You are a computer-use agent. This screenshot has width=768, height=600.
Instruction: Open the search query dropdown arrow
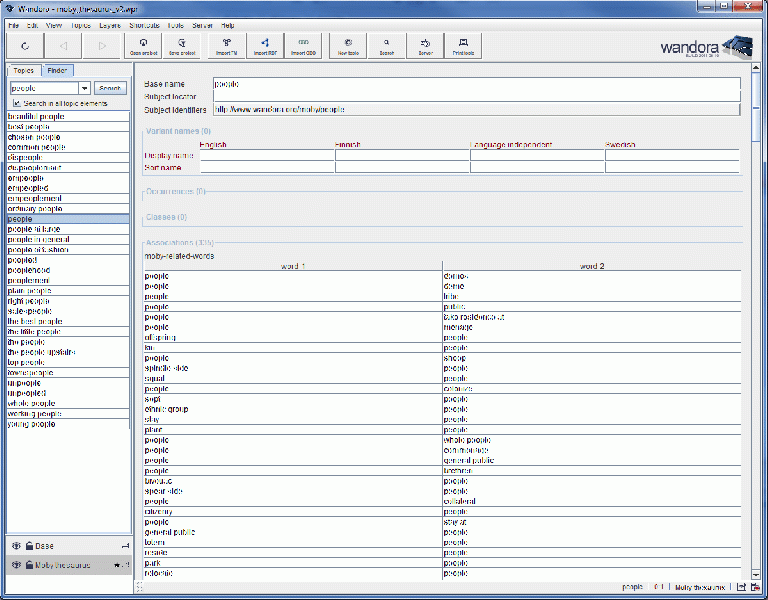pyautogui.click(x=85, y=88)
